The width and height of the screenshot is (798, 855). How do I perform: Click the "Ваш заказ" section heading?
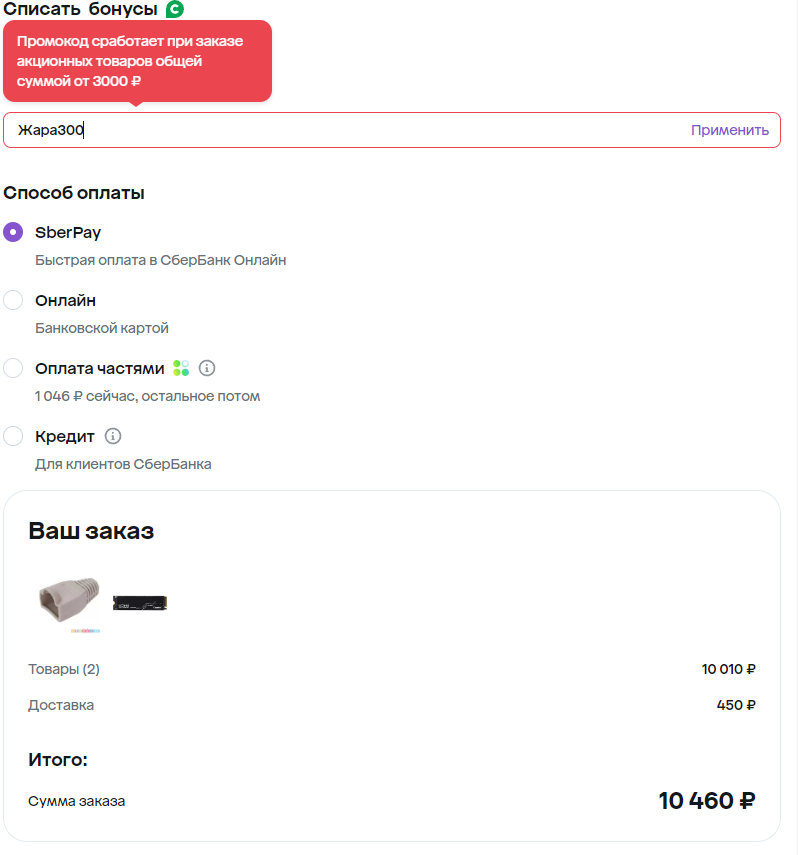(x=91, y=531)
